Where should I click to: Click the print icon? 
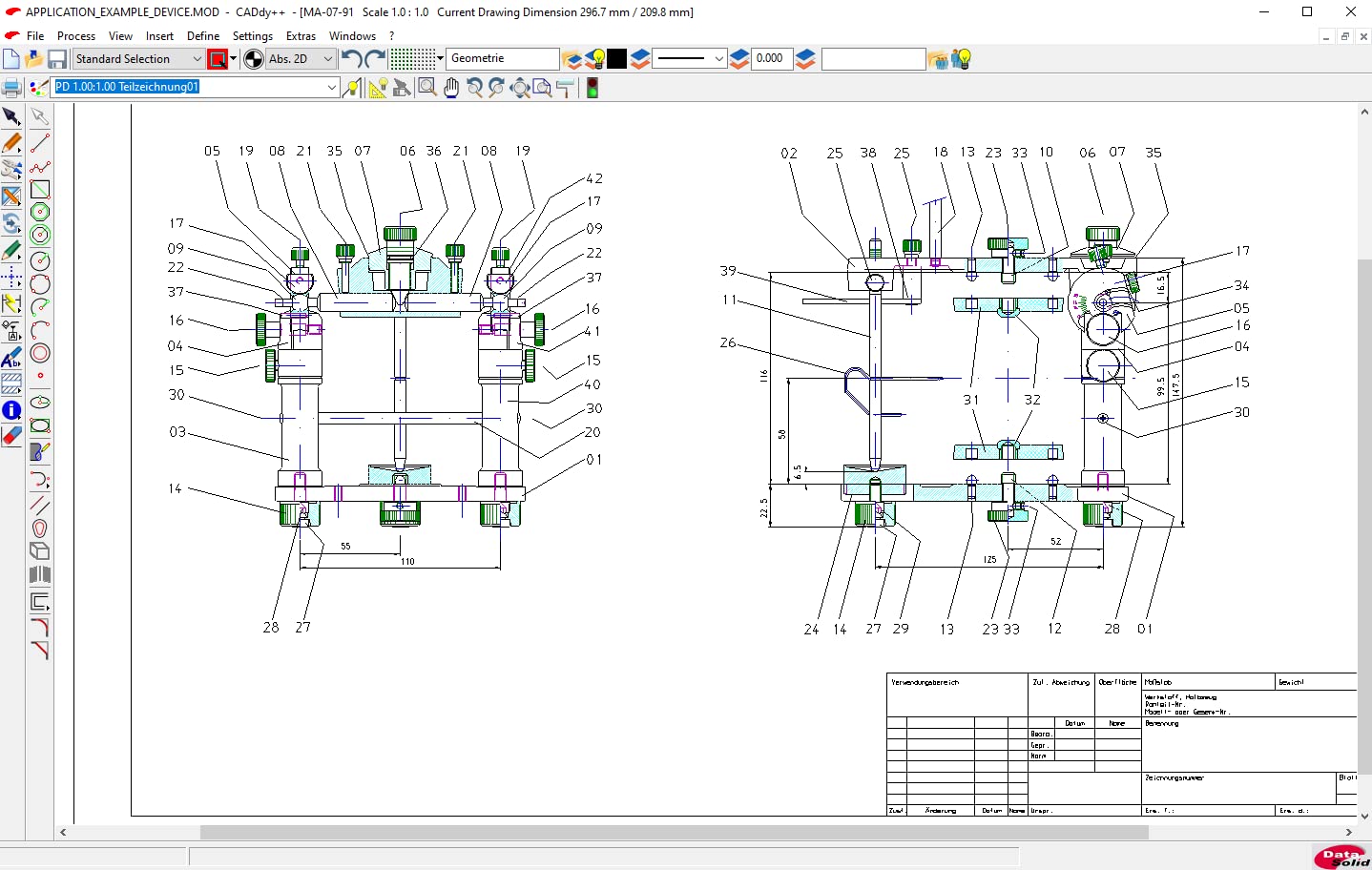click(11, 89)
